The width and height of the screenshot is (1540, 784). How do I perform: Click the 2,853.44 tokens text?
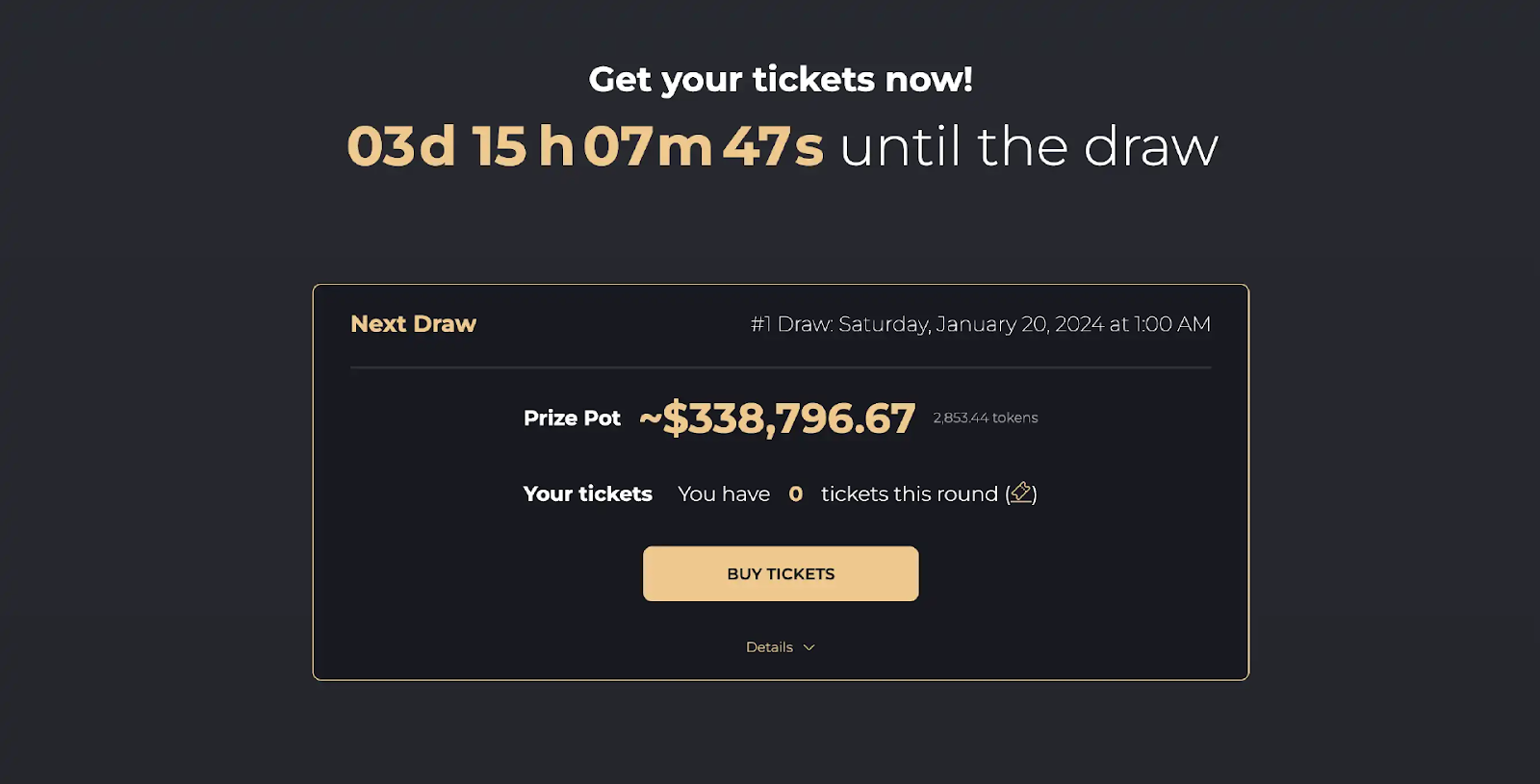click(x=985, y=418)
